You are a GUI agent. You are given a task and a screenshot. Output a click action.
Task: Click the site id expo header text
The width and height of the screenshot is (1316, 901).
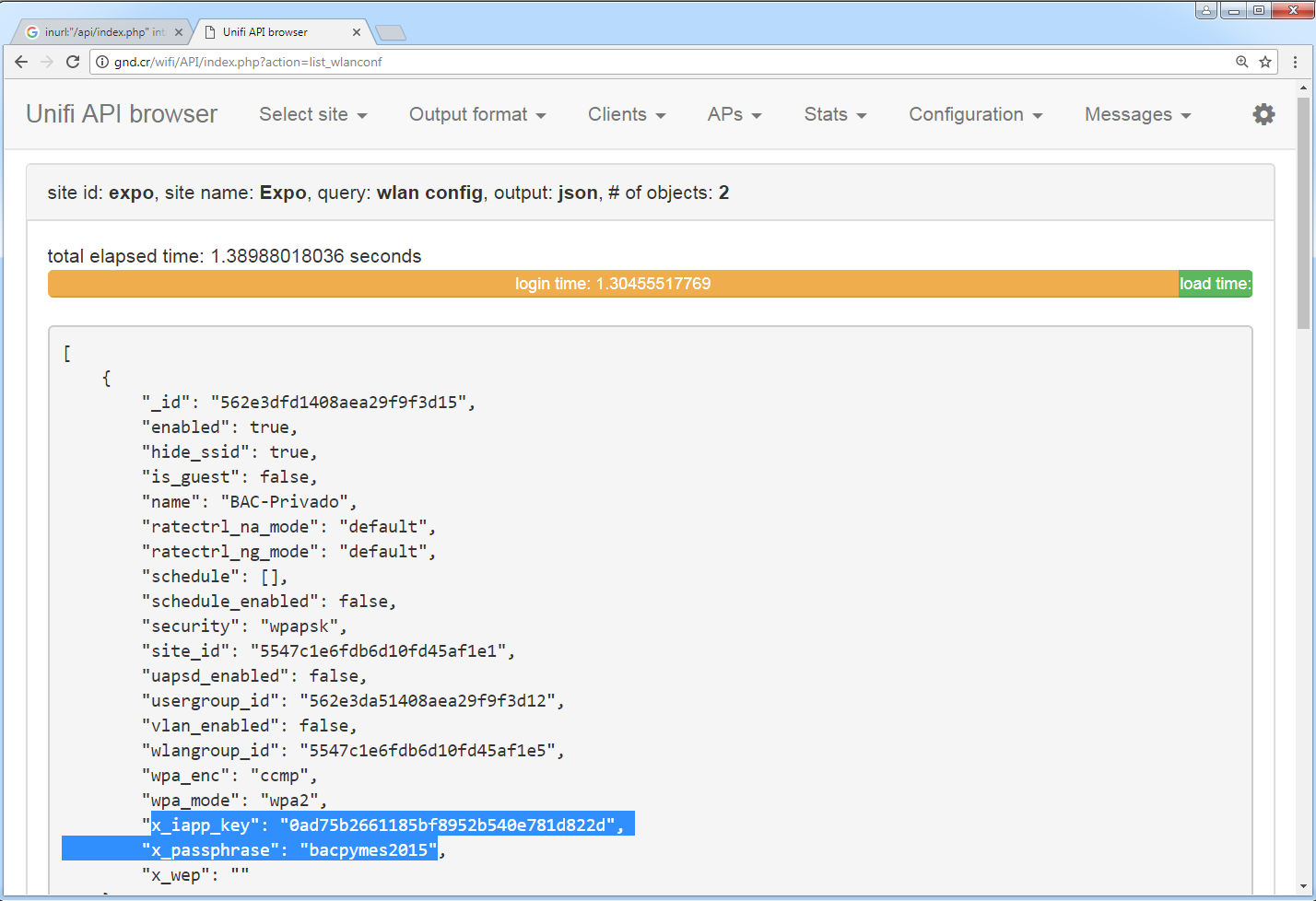[388, 193]
